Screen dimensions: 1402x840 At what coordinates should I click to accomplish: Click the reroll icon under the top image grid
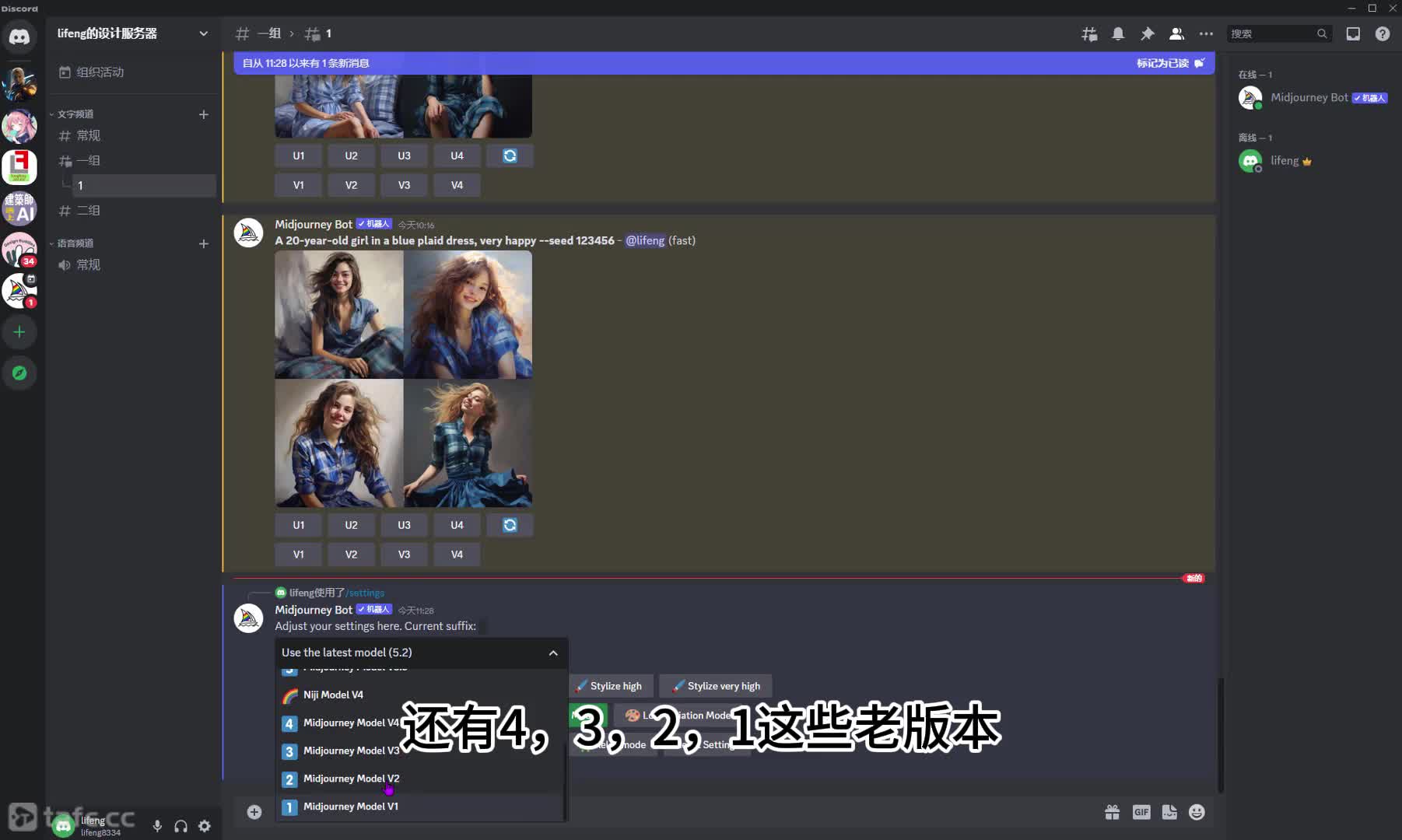click(x=510, y=156)
